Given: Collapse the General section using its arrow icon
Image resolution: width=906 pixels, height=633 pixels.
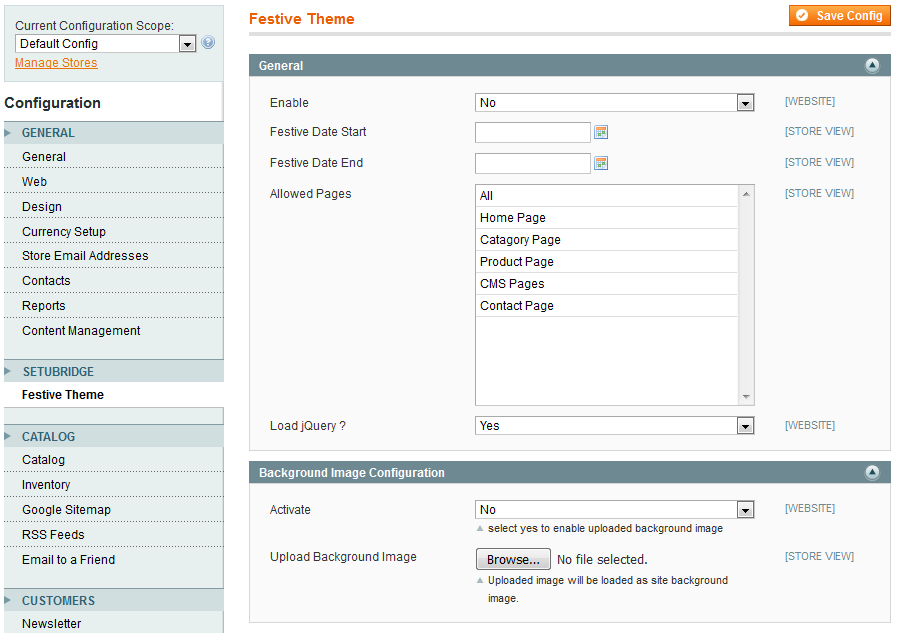Looking at the screenshot, I should point(872,66).
